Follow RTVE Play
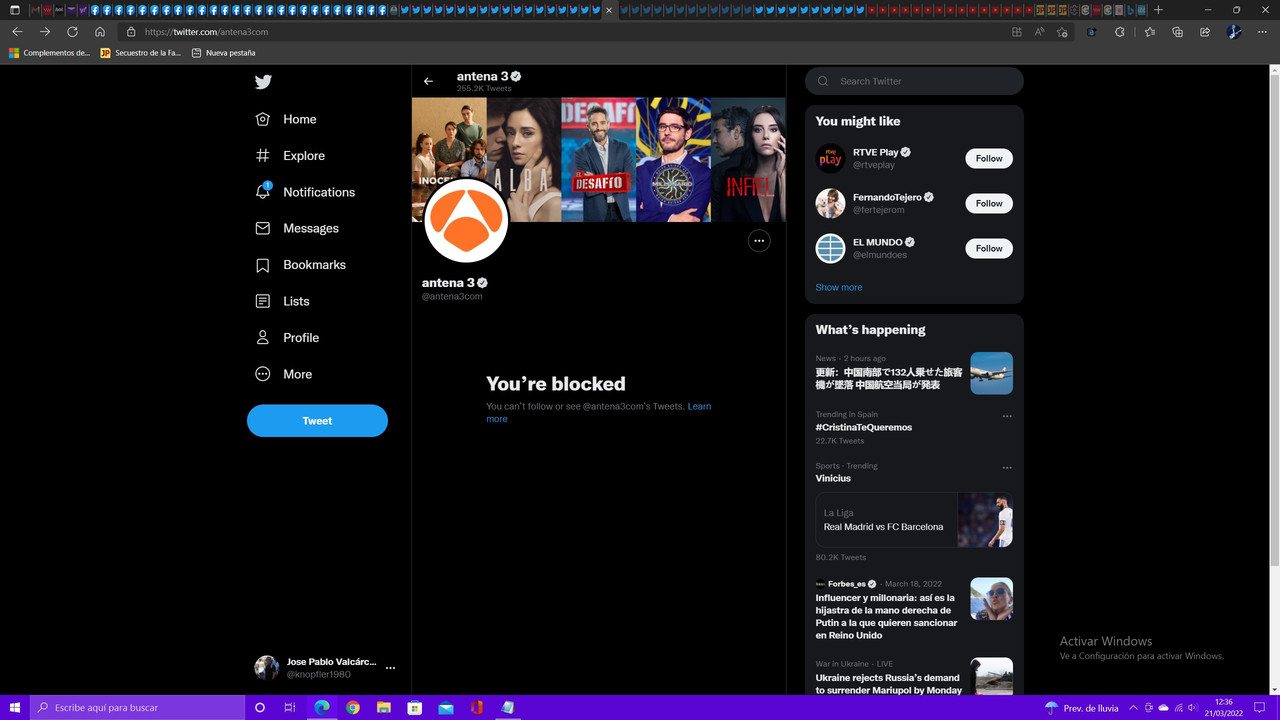1280x720 pixels. [989, 158]
